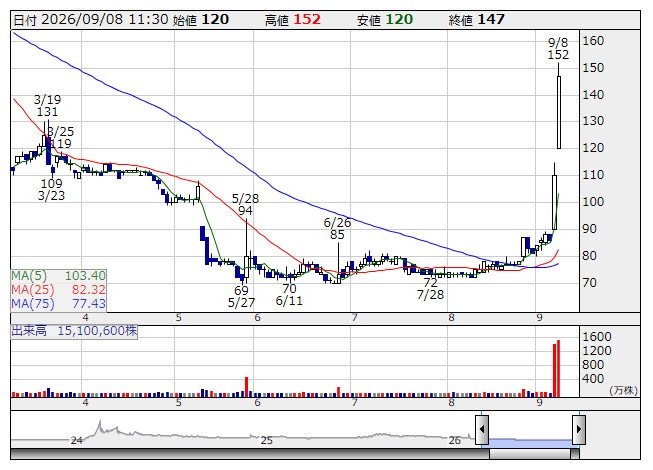Click the 終値 147 value in header
Screen dimensions: 653x470
476,20
